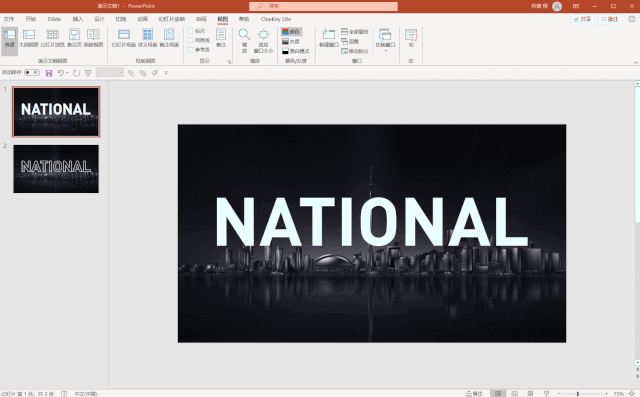Toggle the AutoSave (自动保存) switch
This screenshot has width=640, height=397.
coord(31,73)
